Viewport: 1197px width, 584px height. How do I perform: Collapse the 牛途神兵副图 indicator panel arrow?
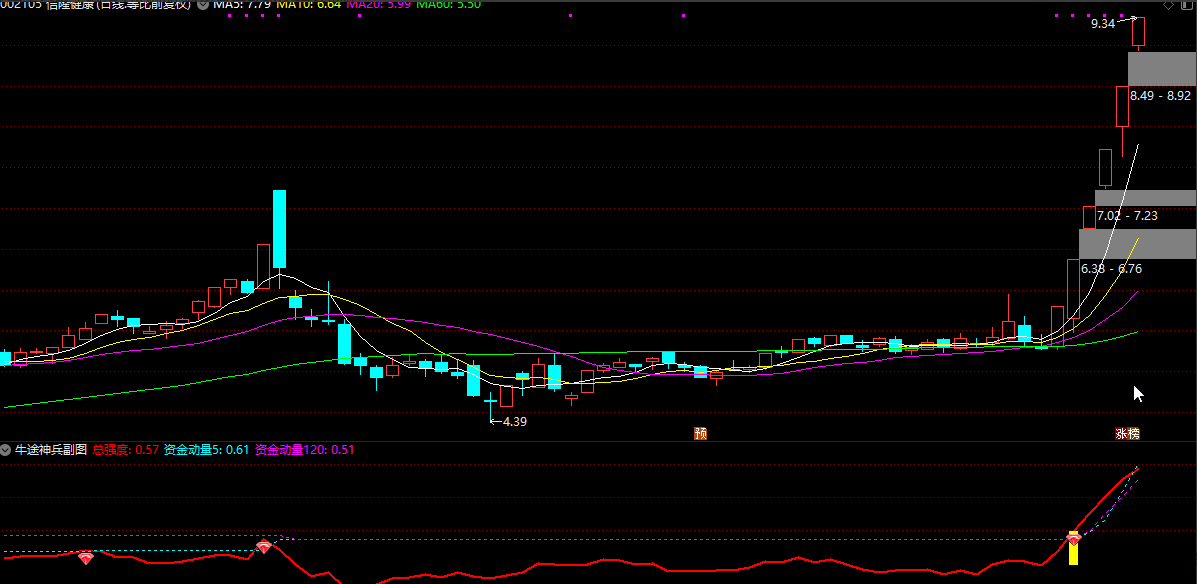coord(6,450)
